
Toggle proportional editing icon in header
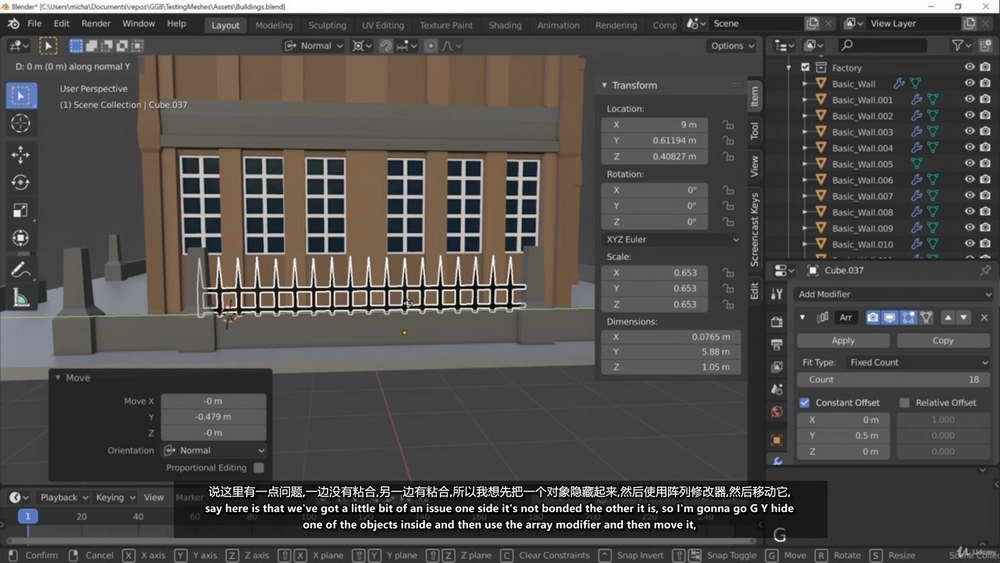(430, 46)
